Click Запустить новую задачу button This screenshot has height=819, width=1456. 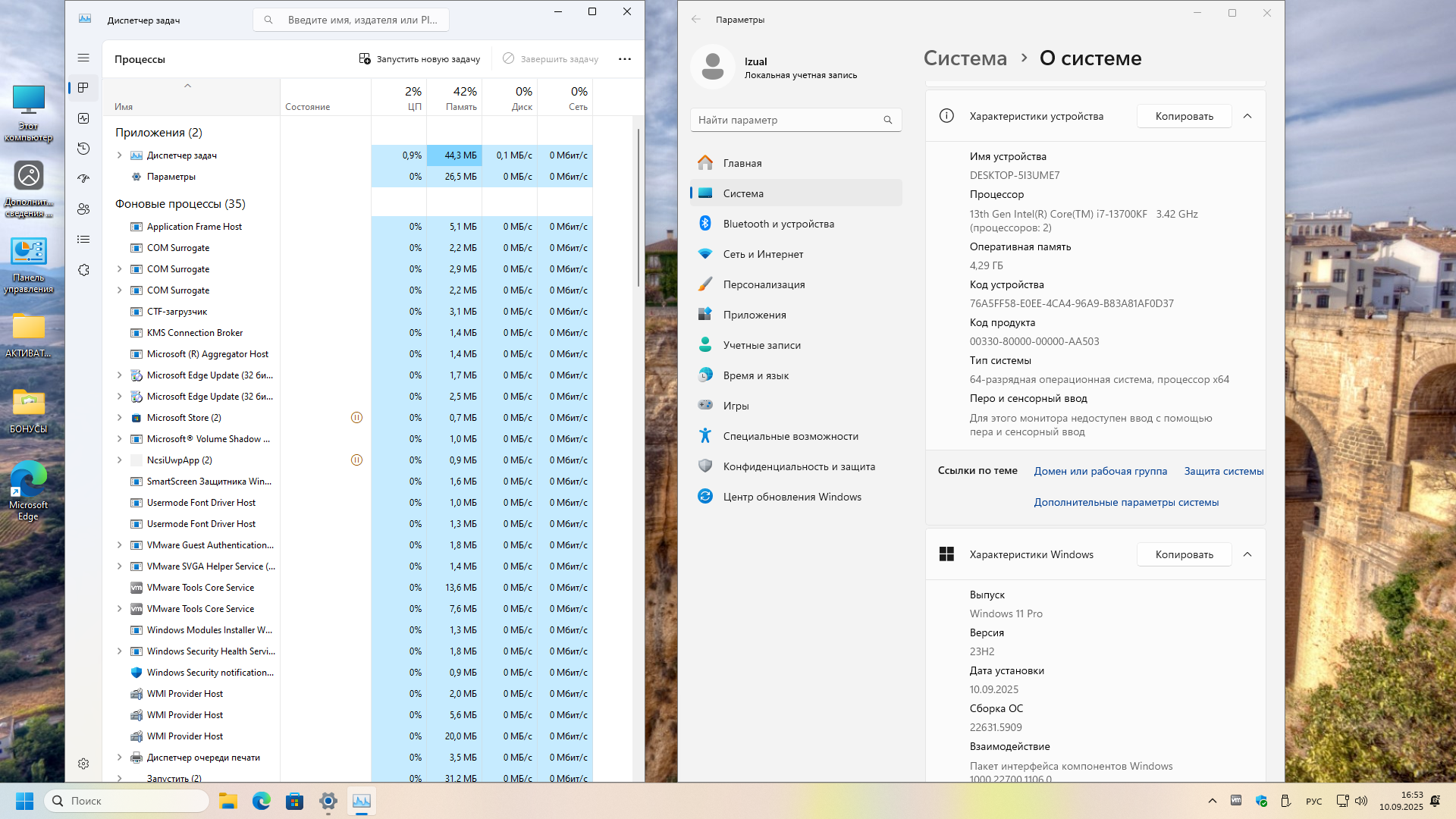(x=419, y=59)
